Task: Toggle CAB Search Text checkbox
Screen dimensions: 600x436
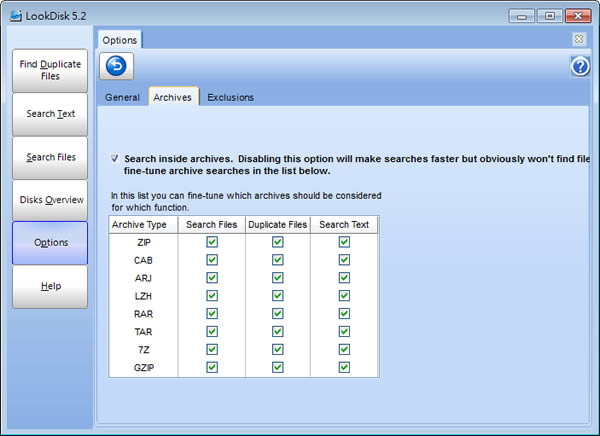Action: tap(344, 260)
